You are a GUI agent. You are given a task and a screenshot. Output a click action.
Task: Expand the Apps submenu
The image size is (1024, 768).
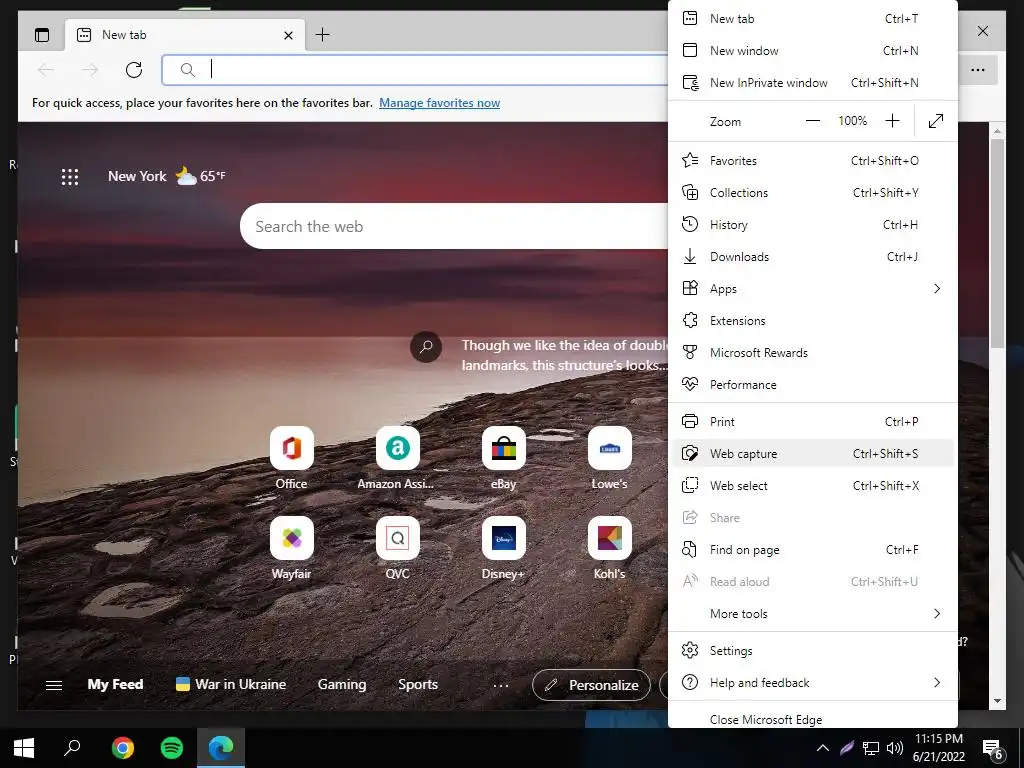click(812, 289)
